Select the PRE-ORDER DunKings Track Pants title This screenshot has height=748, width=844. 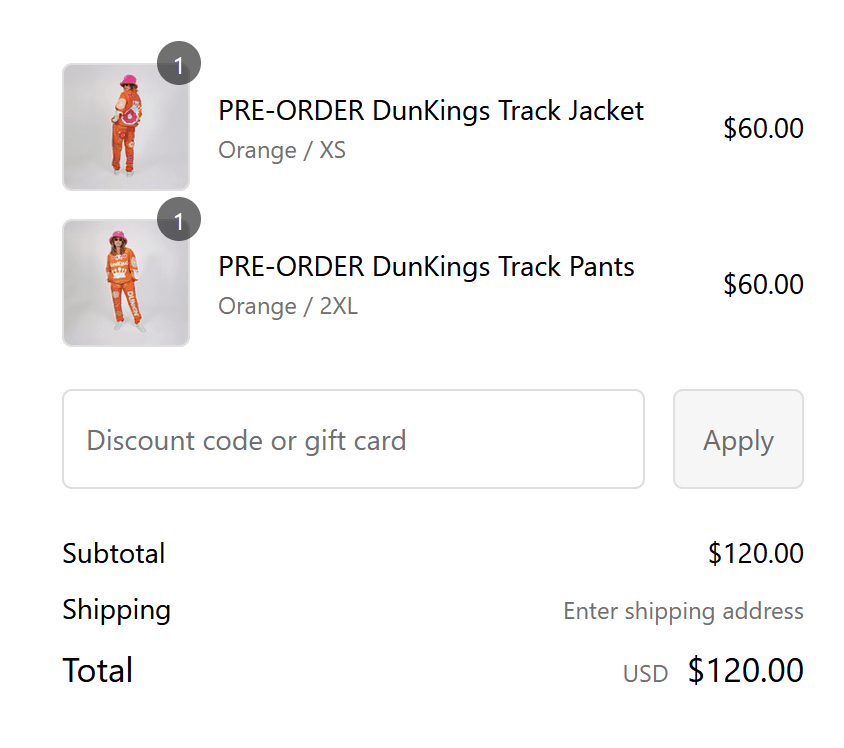[426, 267]
